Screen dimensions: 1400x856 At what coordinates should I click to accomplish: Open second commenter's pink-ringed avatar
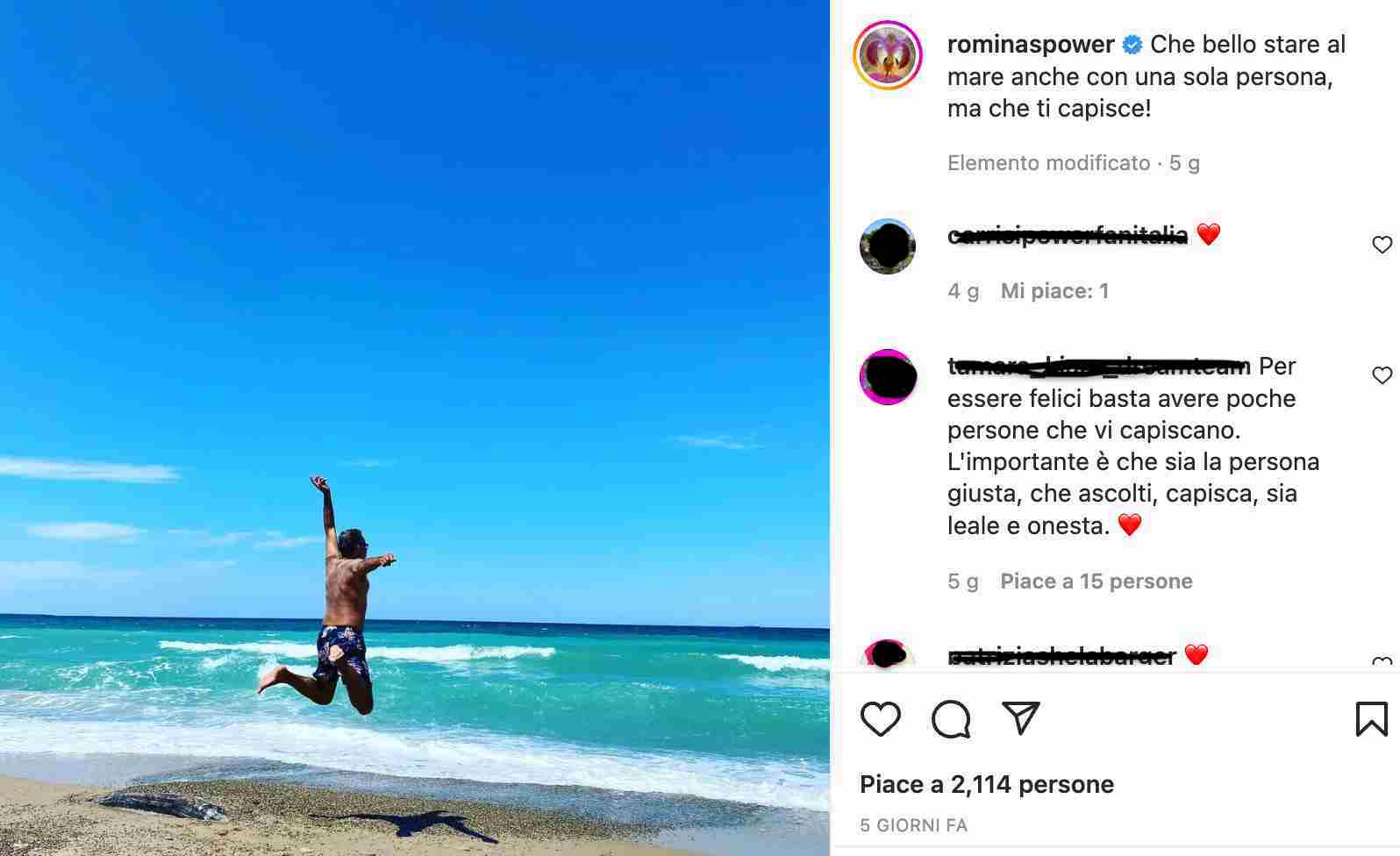[x=888, y=377]
